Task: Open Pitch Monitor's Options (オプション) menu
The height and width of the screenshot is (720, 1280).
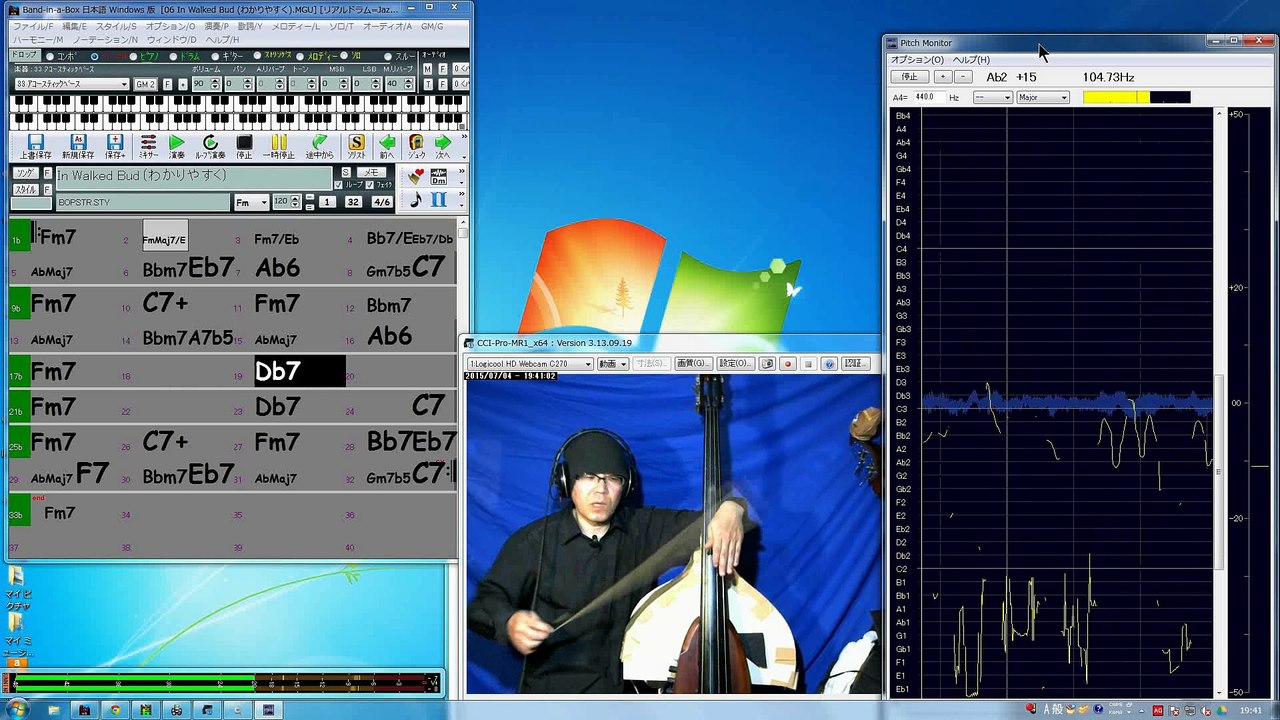Action: click(916, 60)
